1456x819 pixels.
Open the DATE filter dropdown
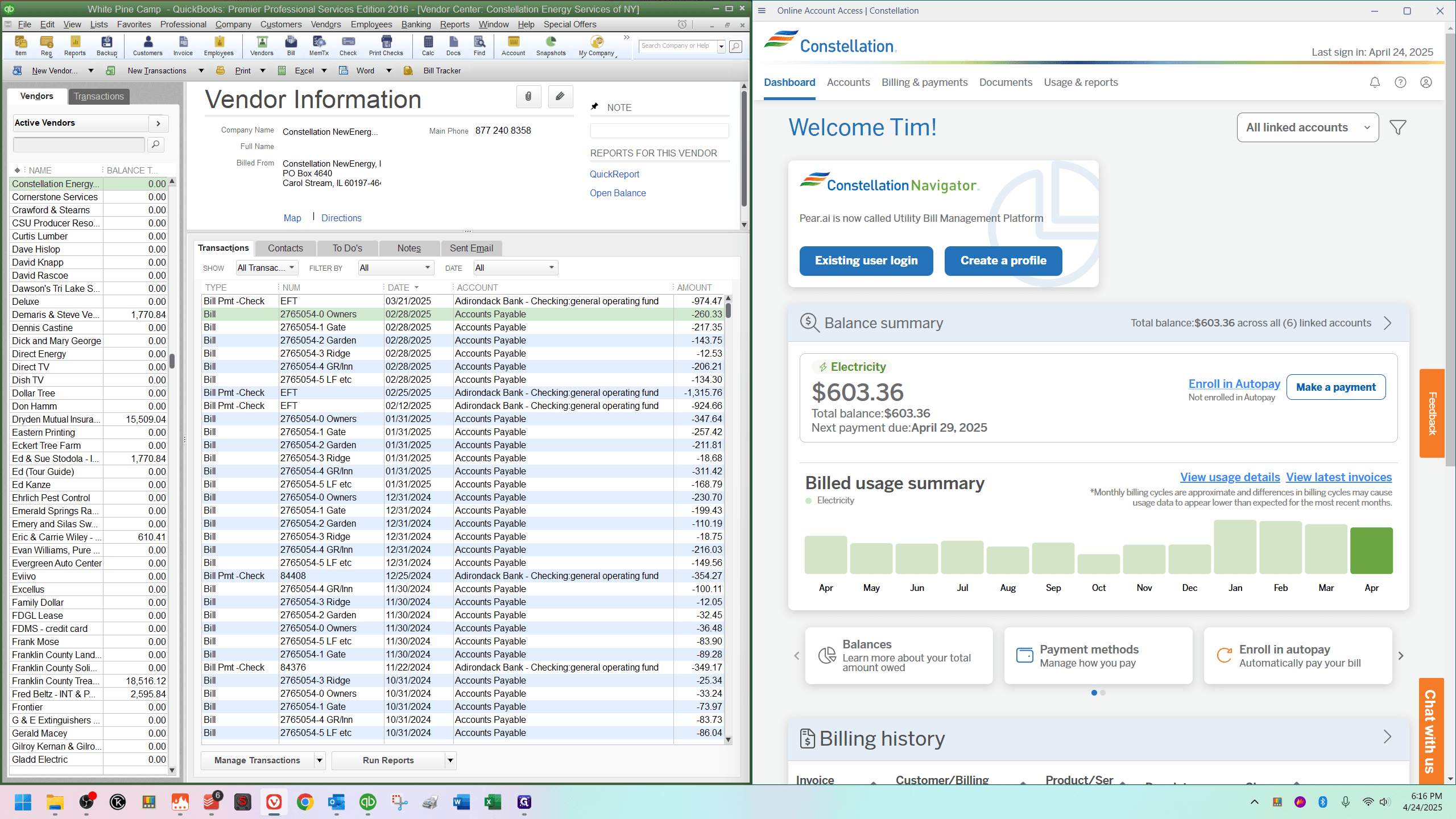tap(515, 268)
